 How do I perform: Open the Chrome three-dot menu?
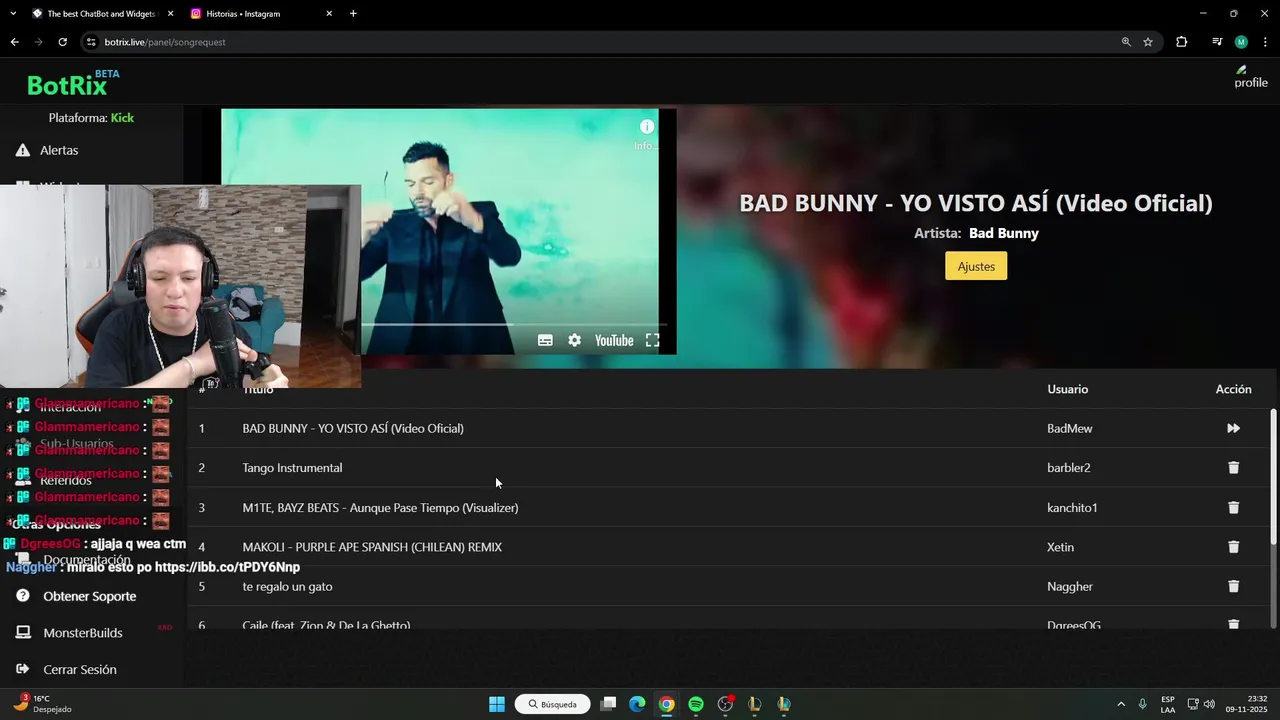pyautogui.click(x=1265, y=42)
